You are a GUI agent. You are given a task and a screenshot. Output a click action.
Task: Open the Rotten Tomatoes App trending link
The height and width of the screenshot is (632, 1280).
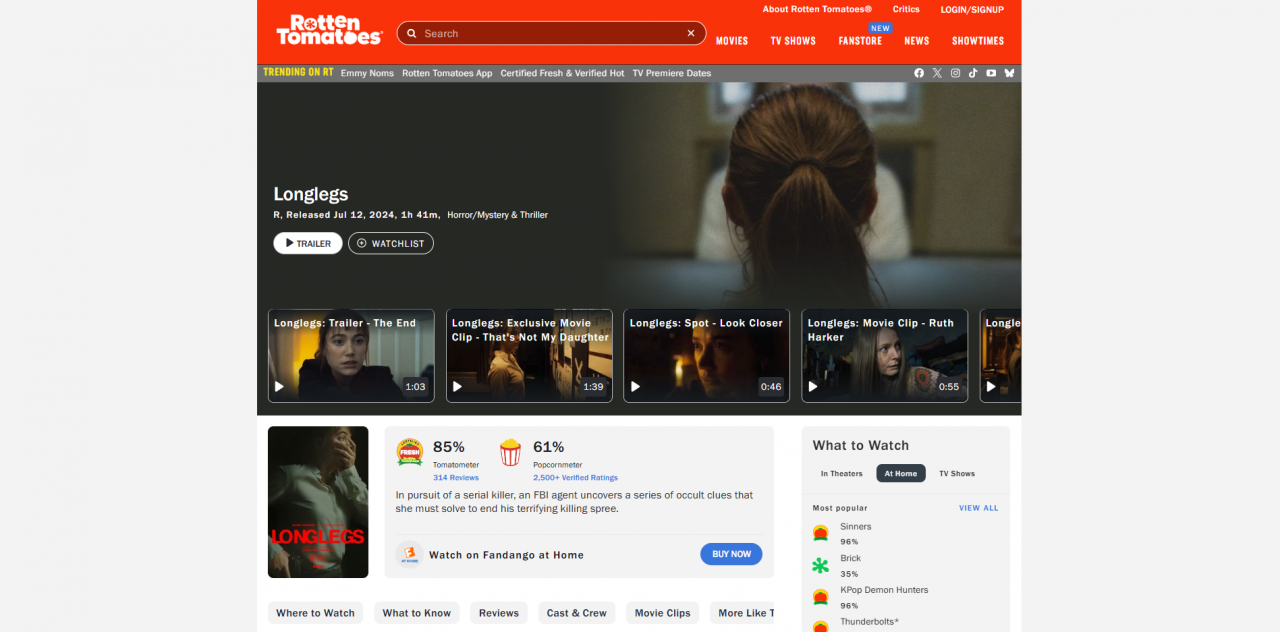tap(447, 73)
